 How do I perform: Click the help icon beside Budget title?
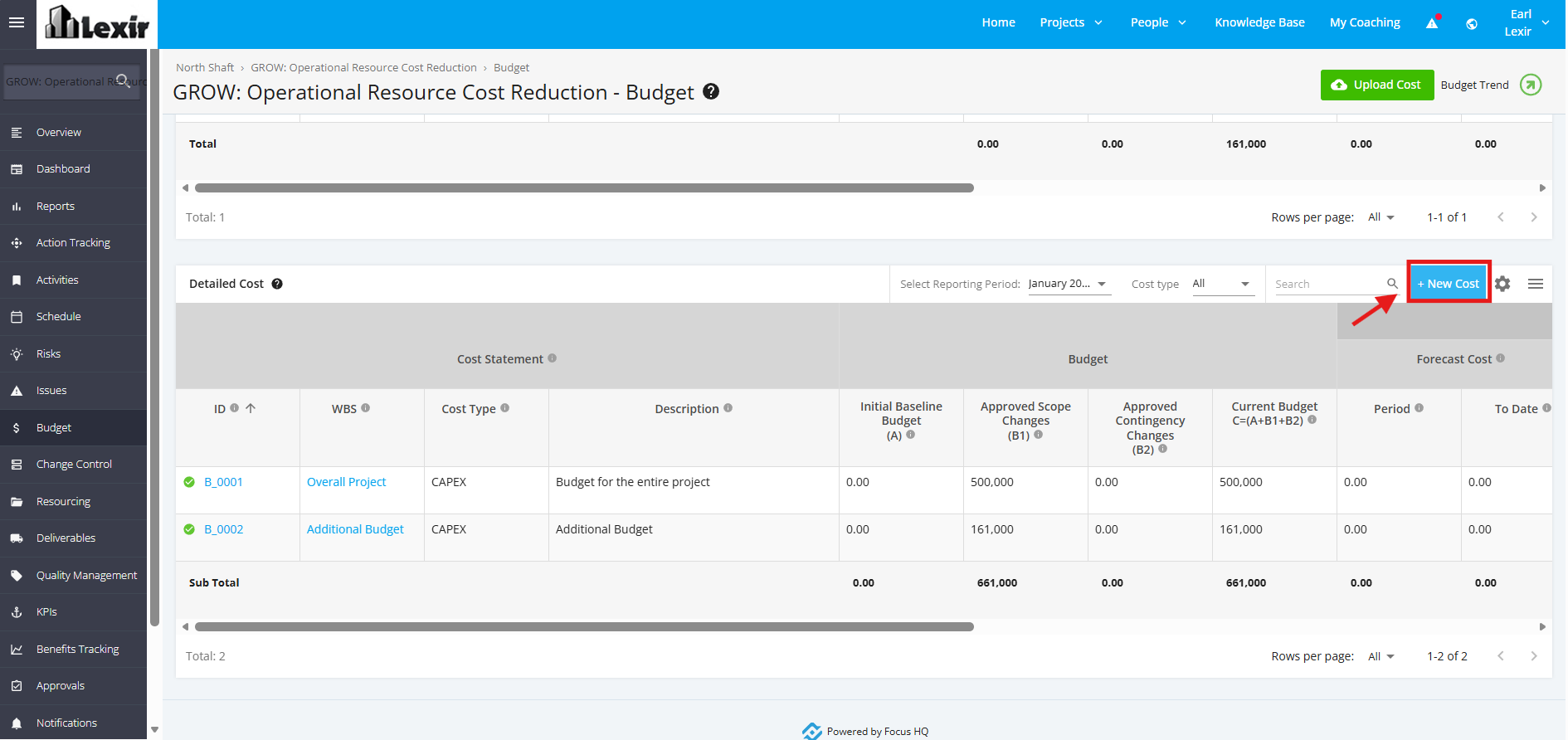[711, 91]
